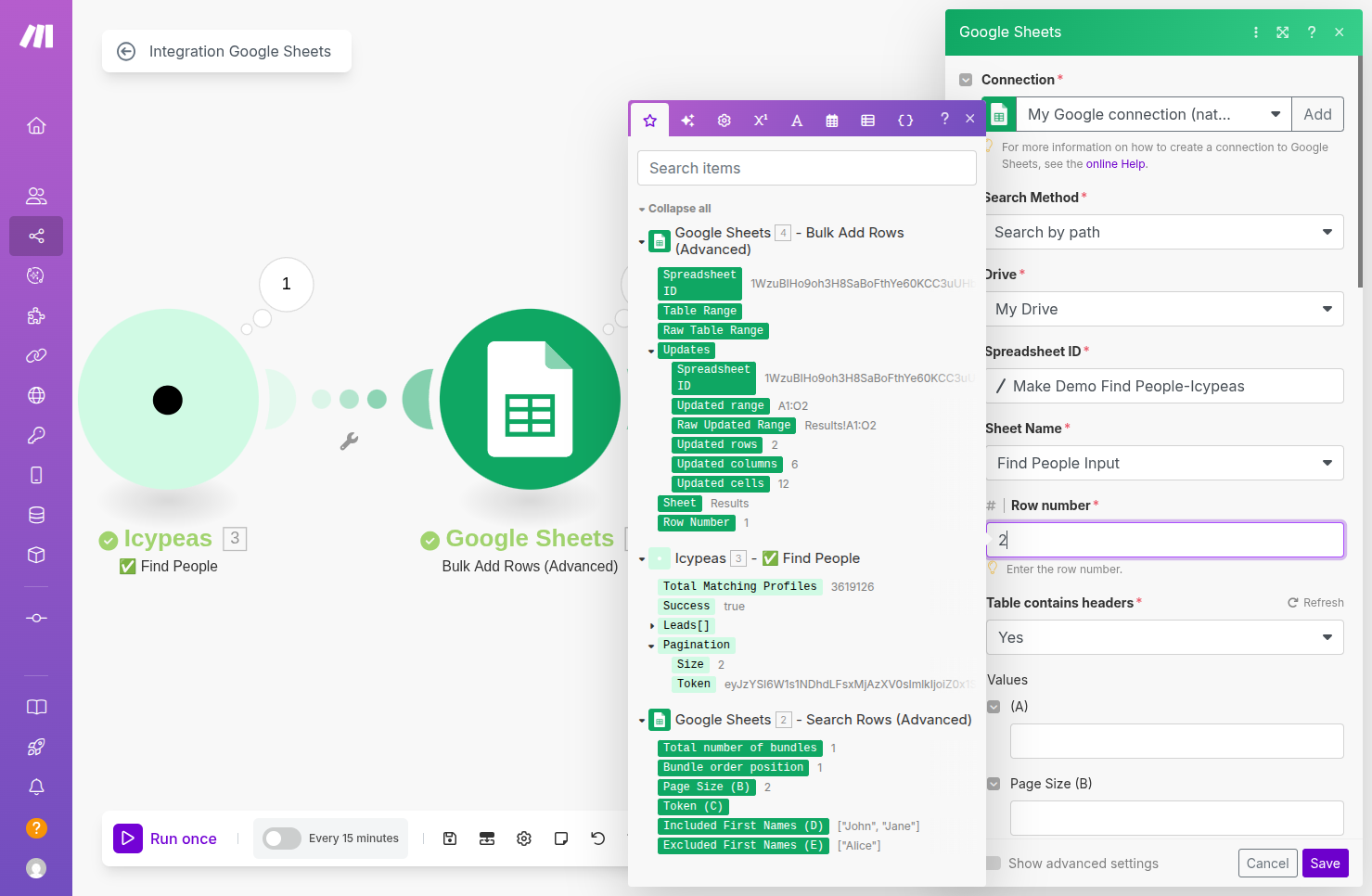Viewport: 1372px width, 896px height.
Task: Open the Connections link icon in sidebar
Action: 36,355
